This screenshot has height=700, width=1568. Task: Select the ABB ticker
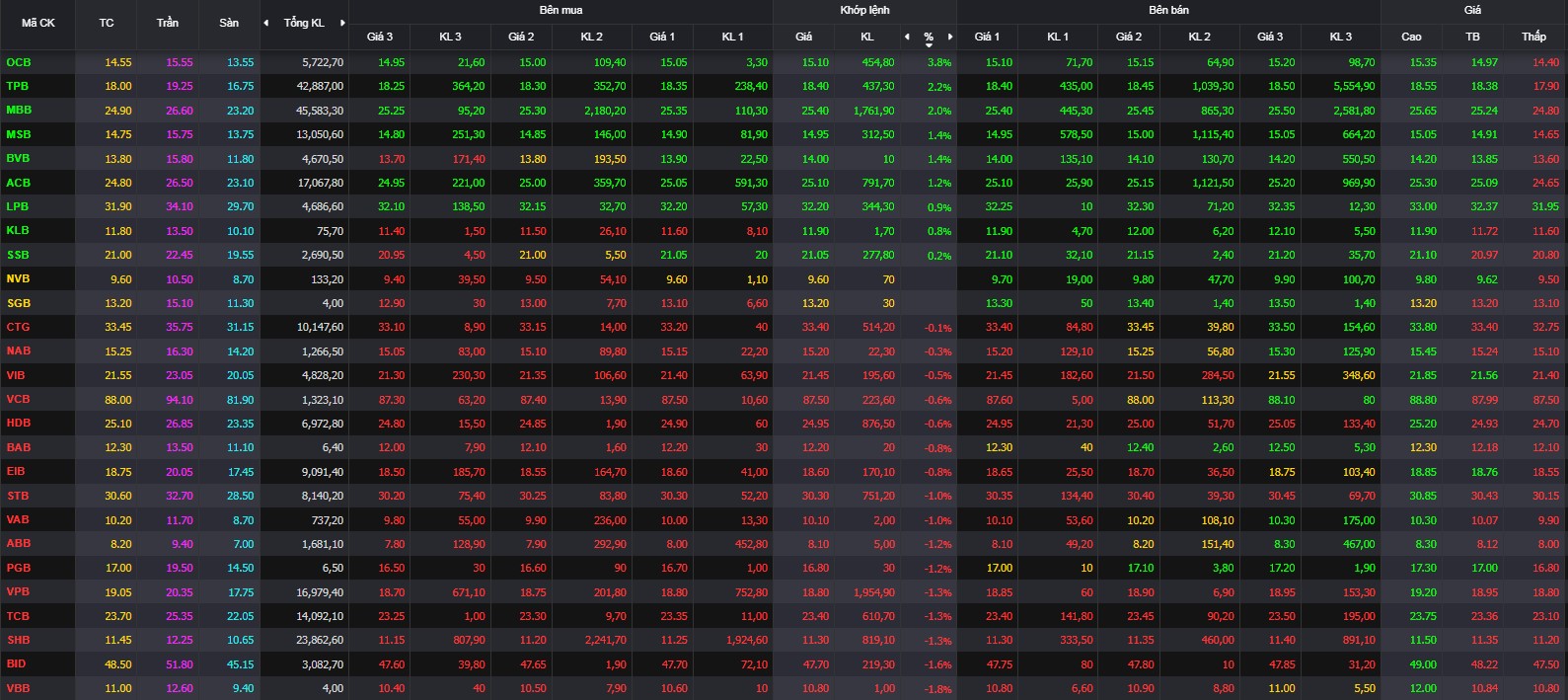pyautogui.click(x=19, y=543)
